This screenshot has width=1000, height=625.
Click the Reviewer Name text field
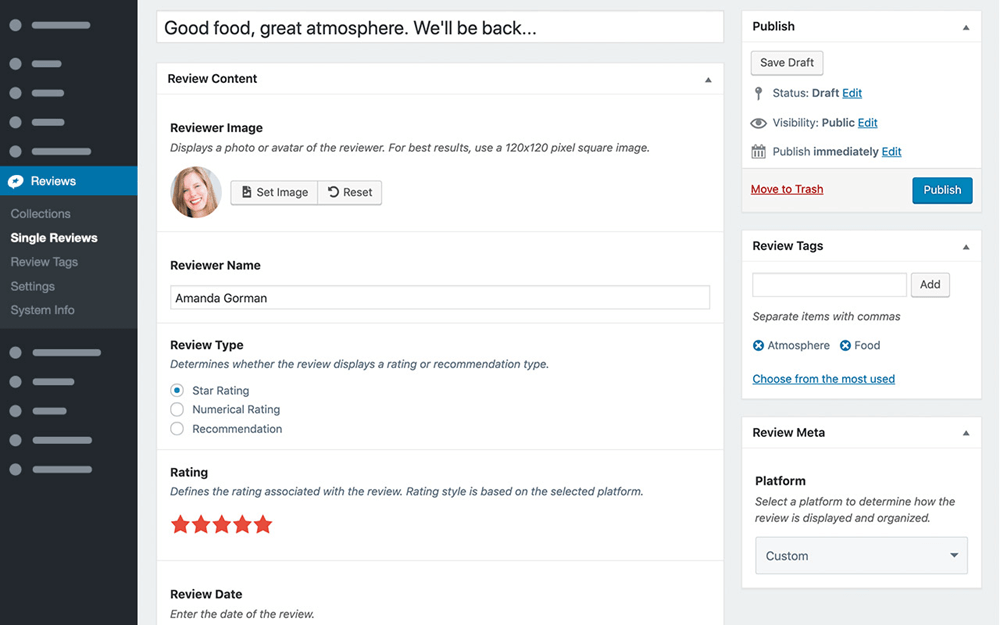440,298
